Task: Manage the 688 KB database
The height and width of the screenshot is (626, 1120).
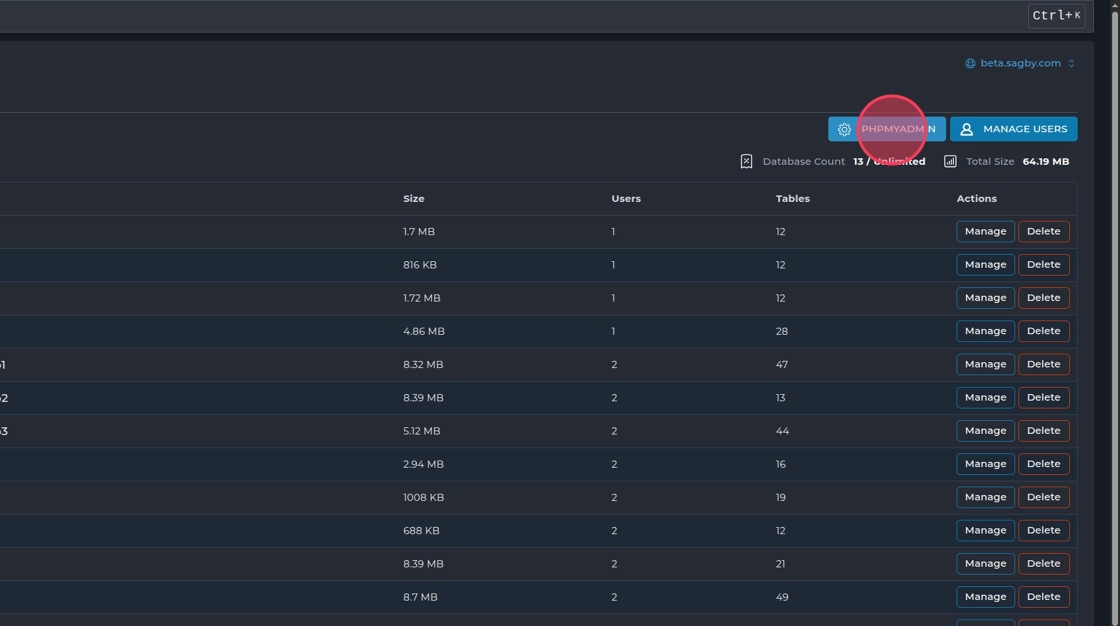Action: pos(985,530)
